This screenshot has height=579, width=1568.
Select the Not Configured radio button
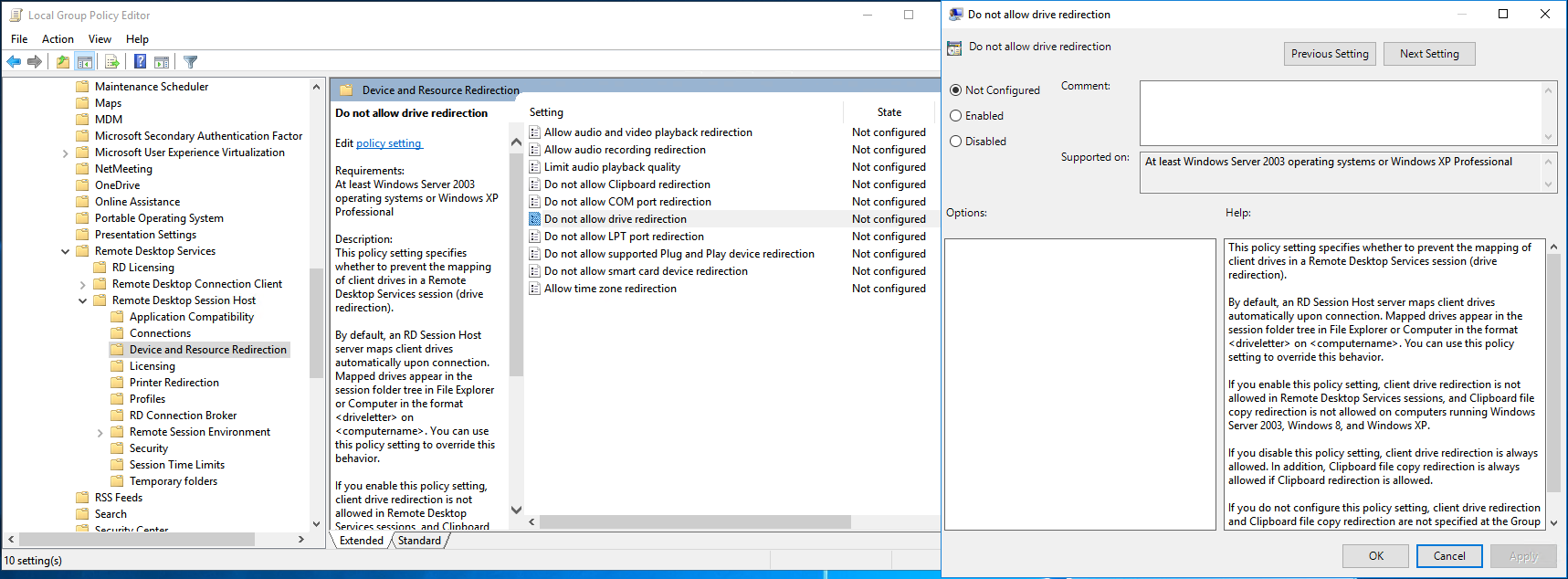click(x=956, y=90)
